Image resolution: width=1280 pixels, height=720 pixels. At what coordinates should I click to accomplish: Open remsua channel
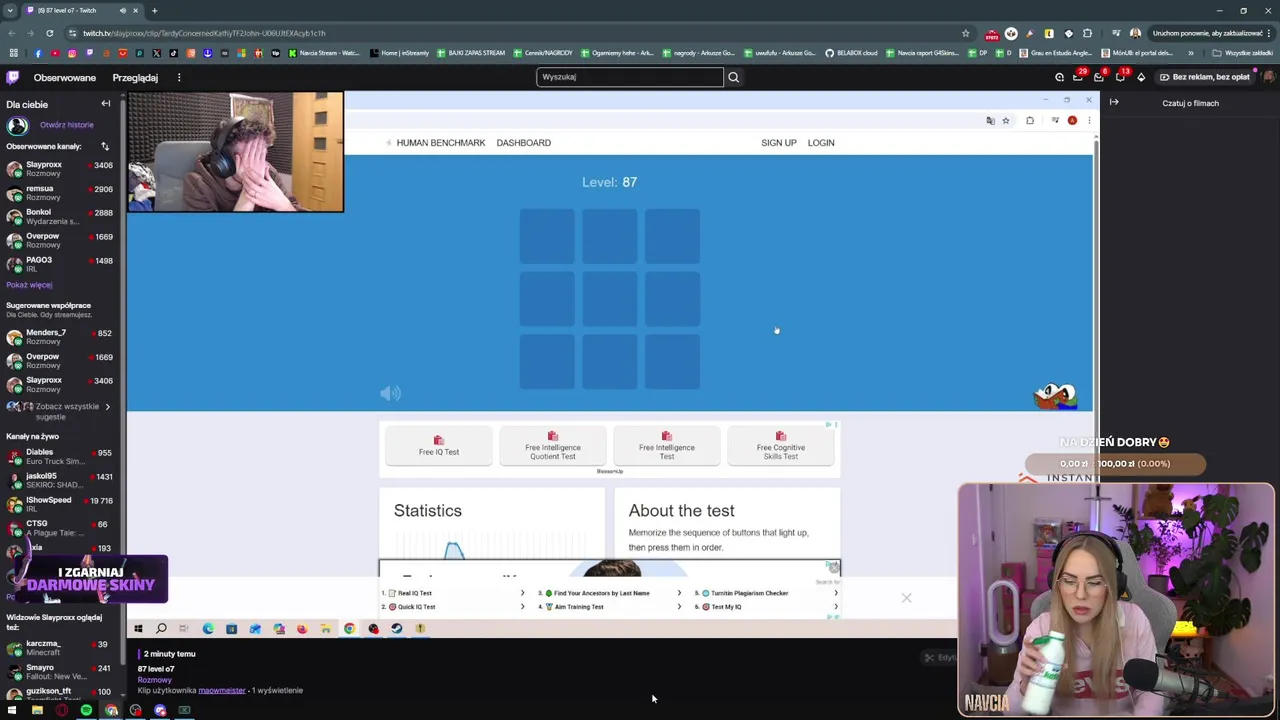pos(60,193)
